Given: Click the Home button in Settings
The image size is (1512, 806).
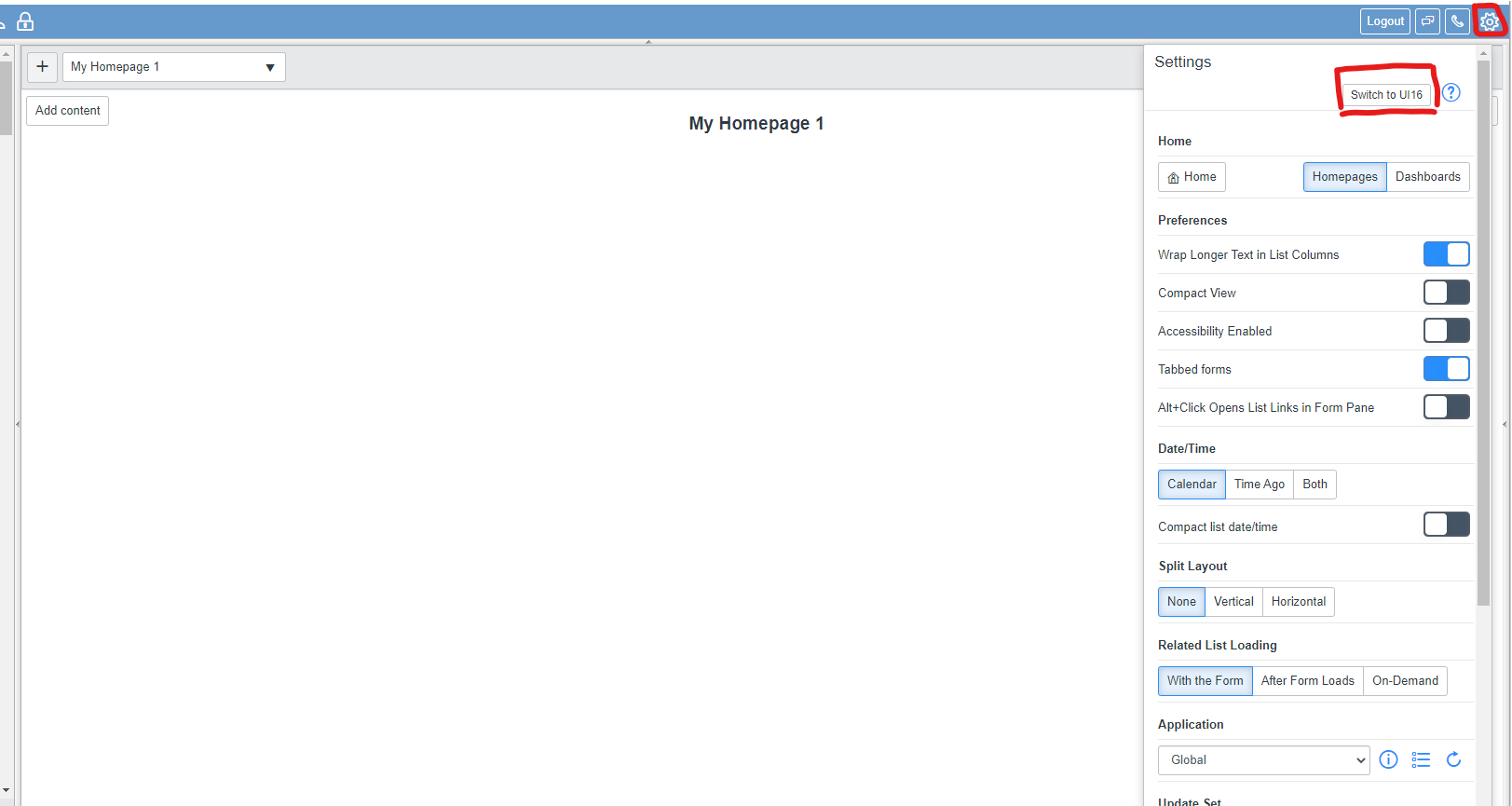Looking at the screenshot, I should click(x=1192, y=177).
